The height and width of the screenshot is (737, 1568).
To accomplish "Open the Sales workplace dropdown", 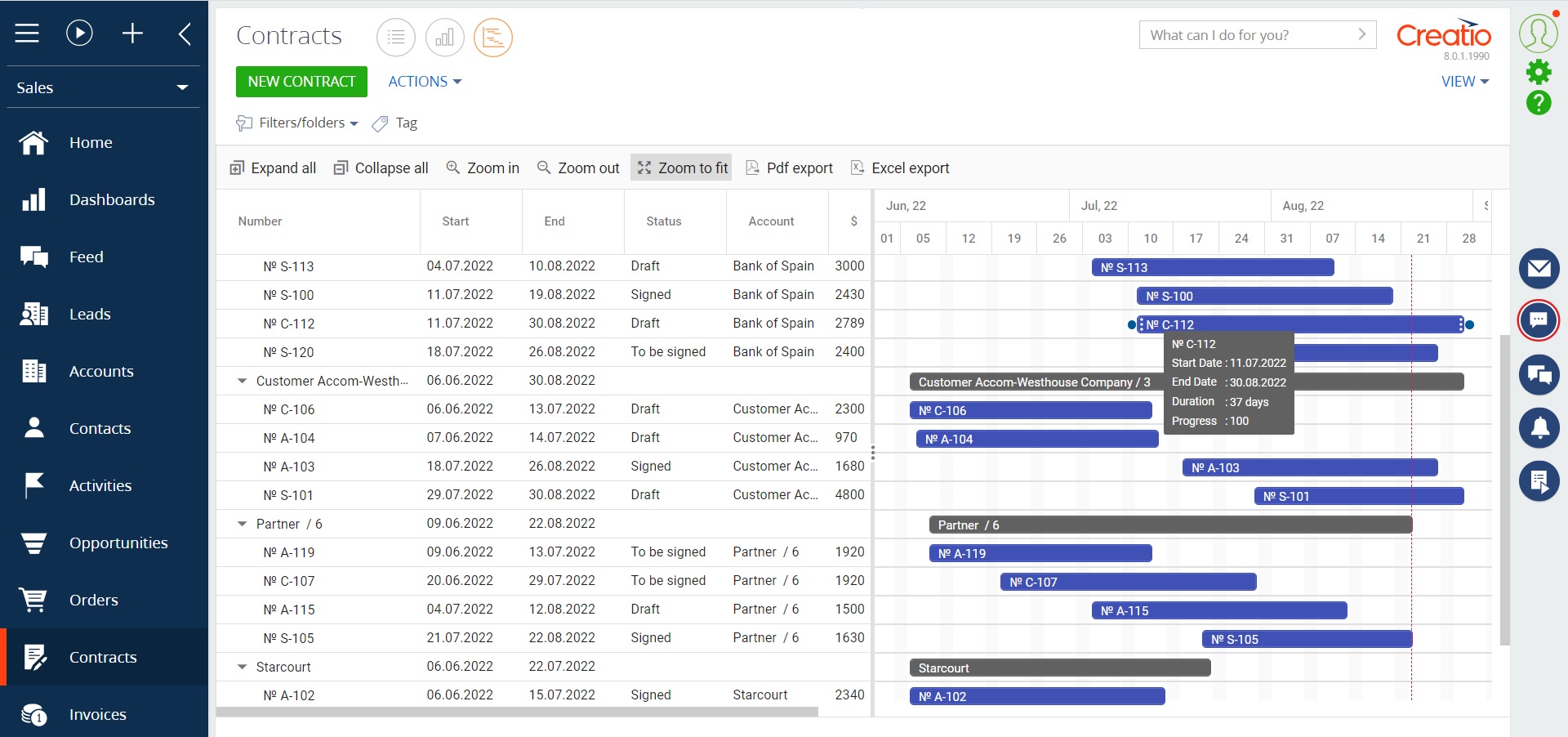I will (x=102, y=87).
